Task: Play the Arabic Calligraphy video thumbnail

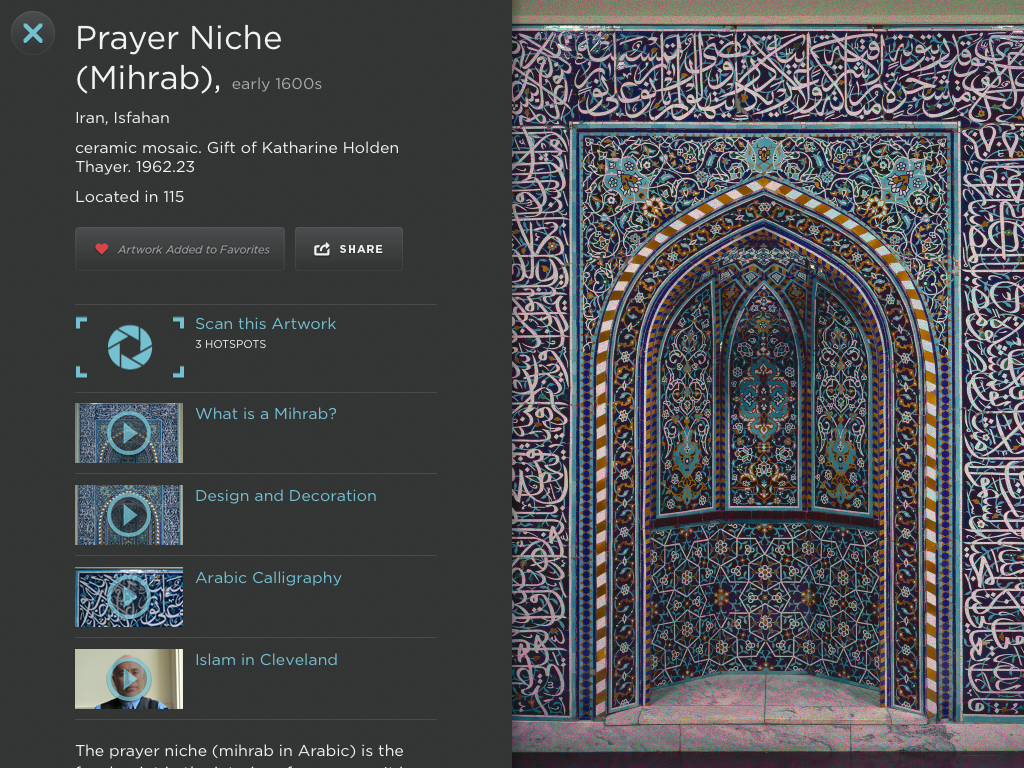Action: tap(129, 597)
